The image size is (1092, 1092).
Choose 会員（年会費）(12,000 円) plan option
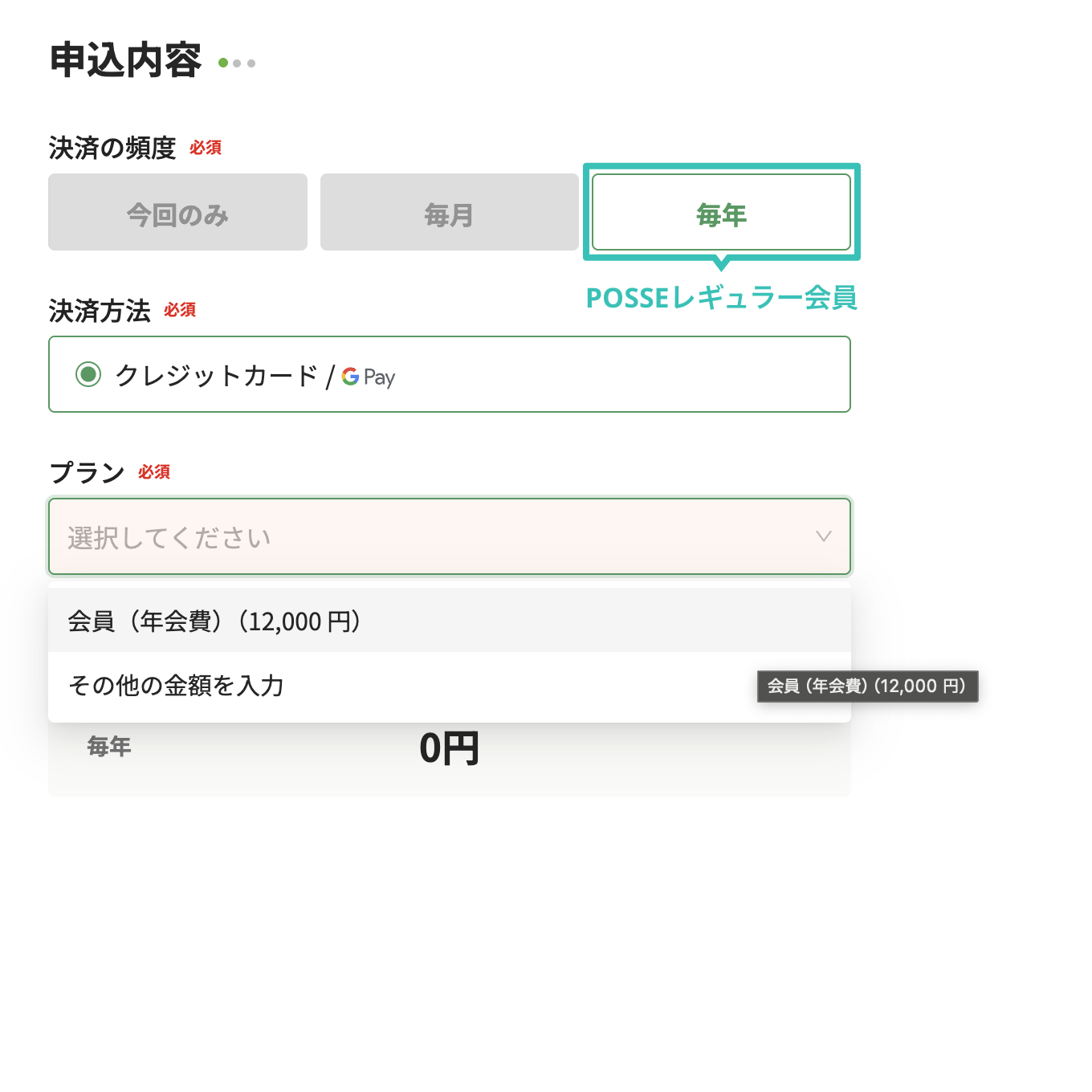214,621
